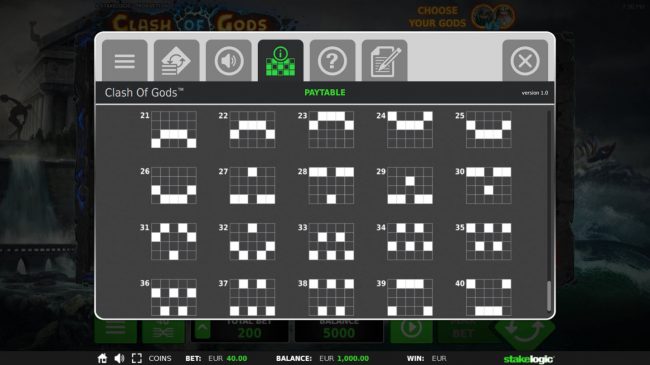Toggle the COINS display label

(160, 358)
